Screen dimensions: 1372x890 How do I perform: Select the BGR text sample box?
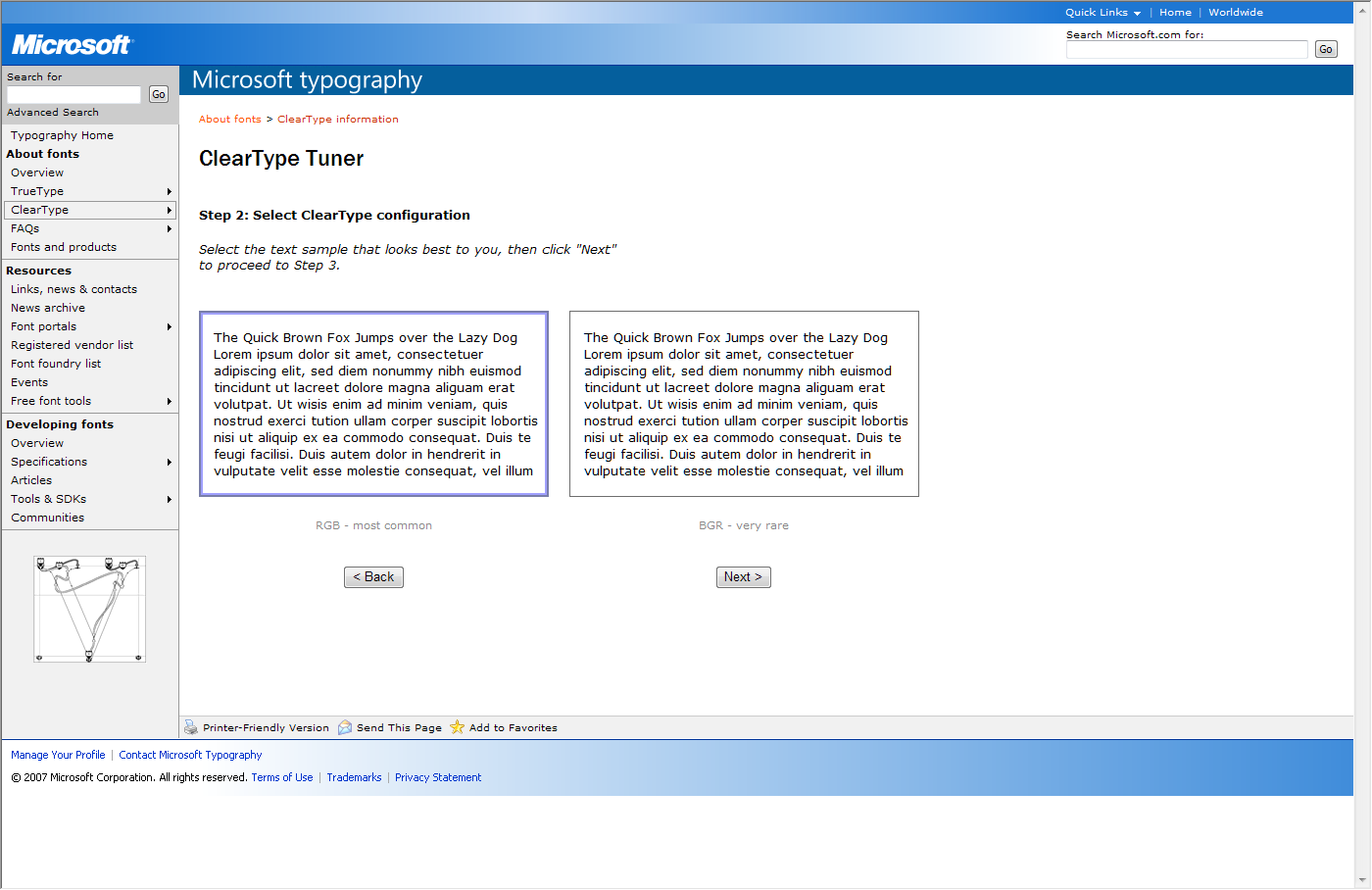[744, 404]
